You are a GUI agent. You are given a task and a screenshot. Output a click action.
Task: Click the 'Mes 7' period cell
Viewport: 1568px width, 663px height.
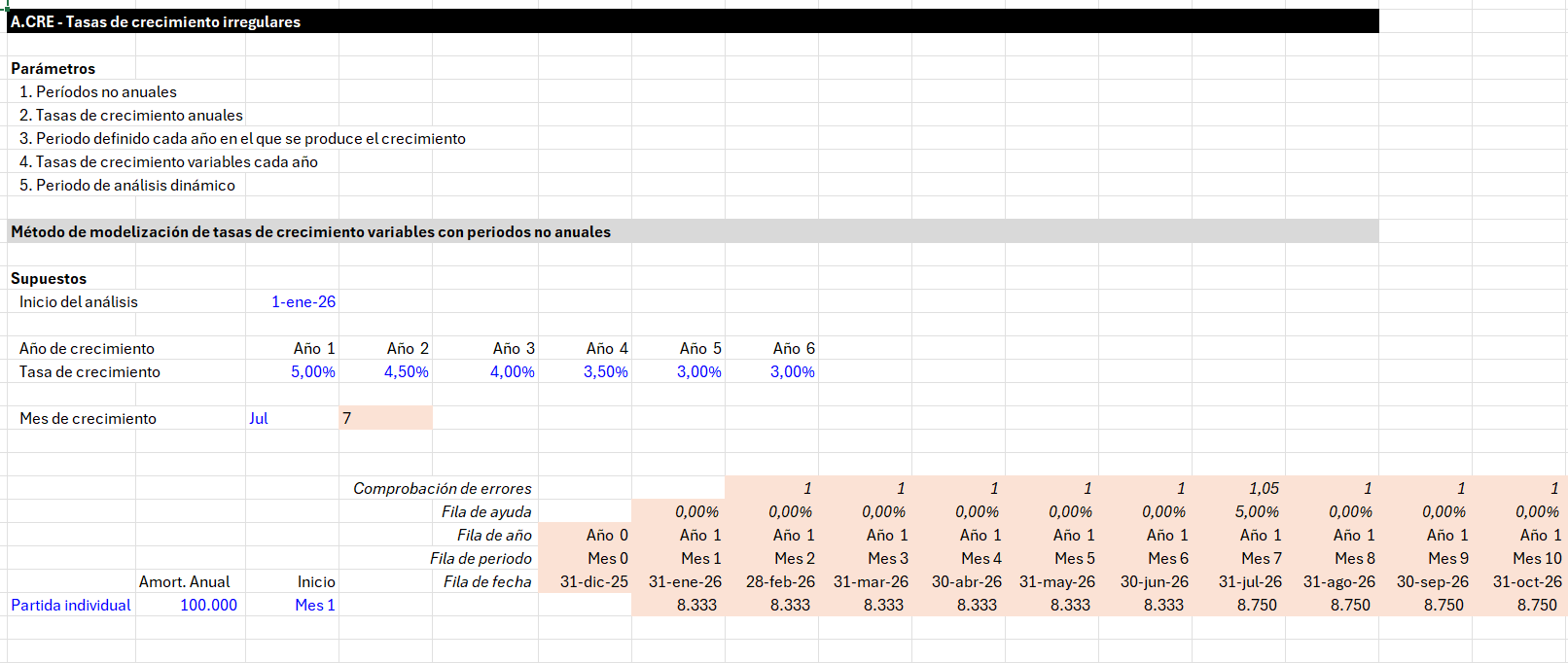(1261, 558)
